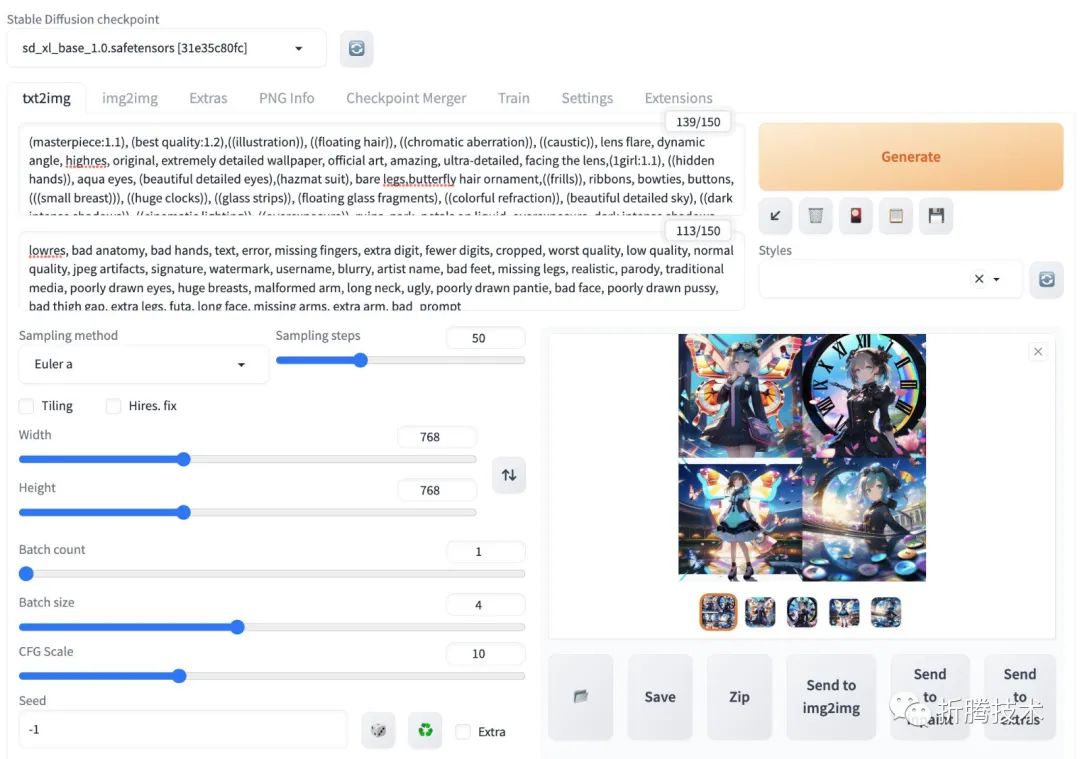Screen dimensions: 1080x759
Task: Open the Train tab
Action: (514, 98)
